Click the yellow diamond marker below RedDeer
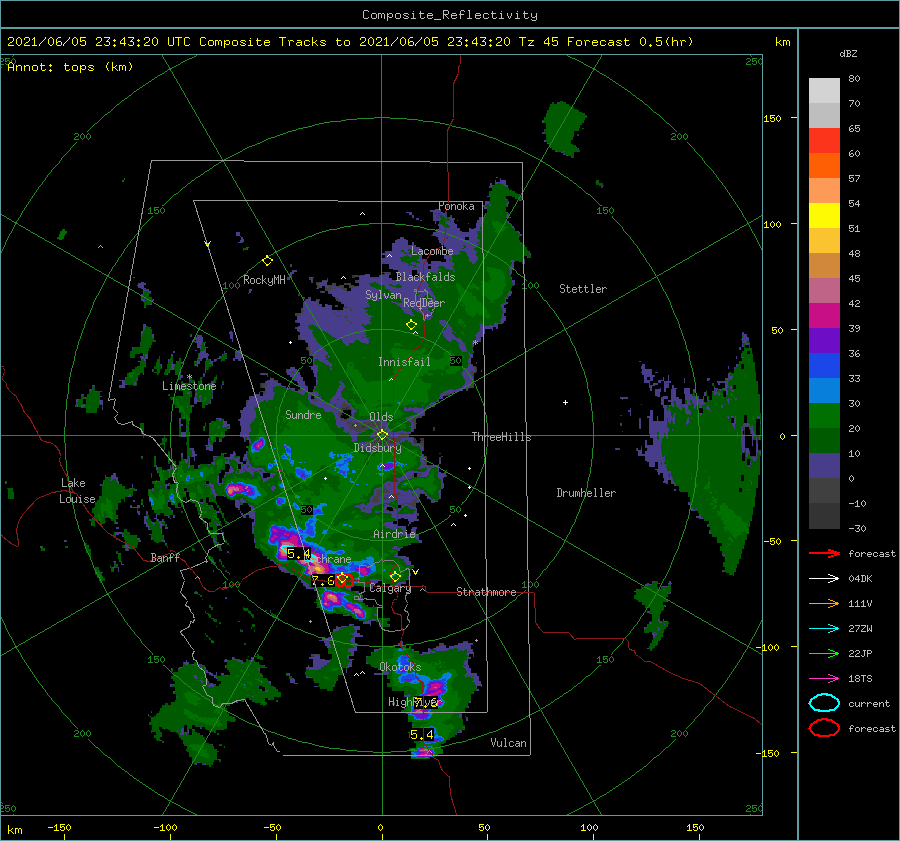This screenshot has height=841, width=900. 411,325
